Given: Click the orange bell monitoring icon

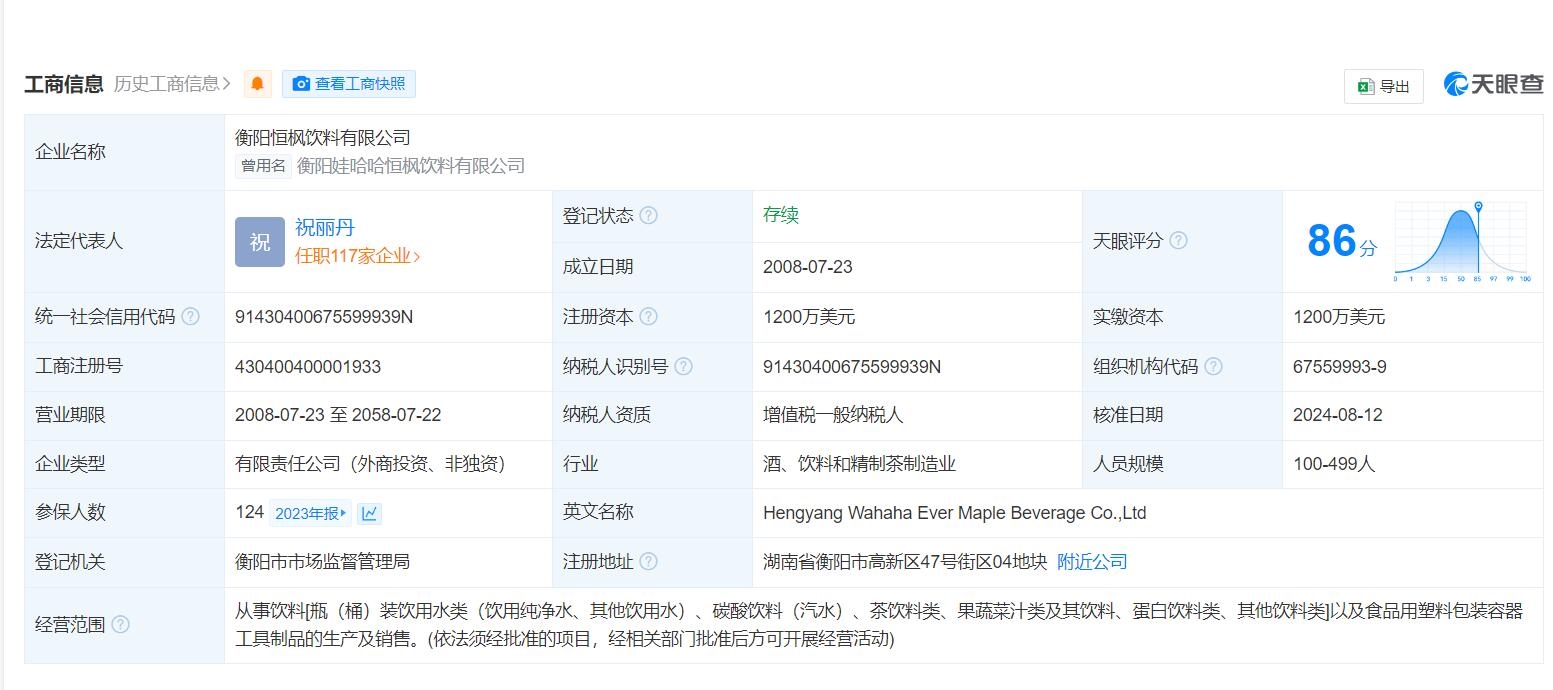Looking at the screenshot, I should coord(258,84).
